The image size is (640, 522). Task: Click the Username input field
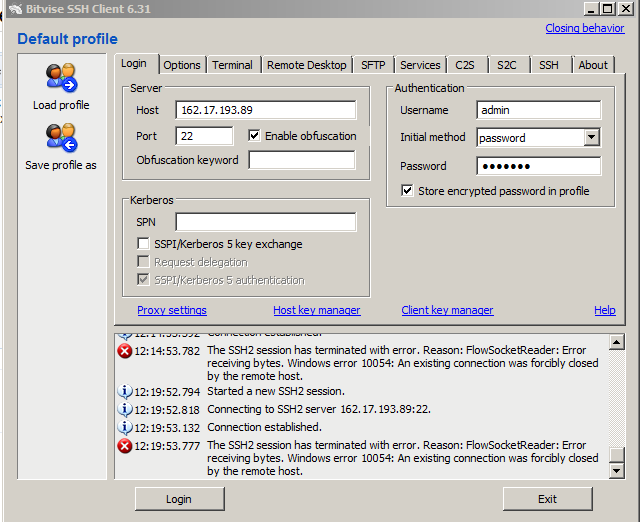538,110
